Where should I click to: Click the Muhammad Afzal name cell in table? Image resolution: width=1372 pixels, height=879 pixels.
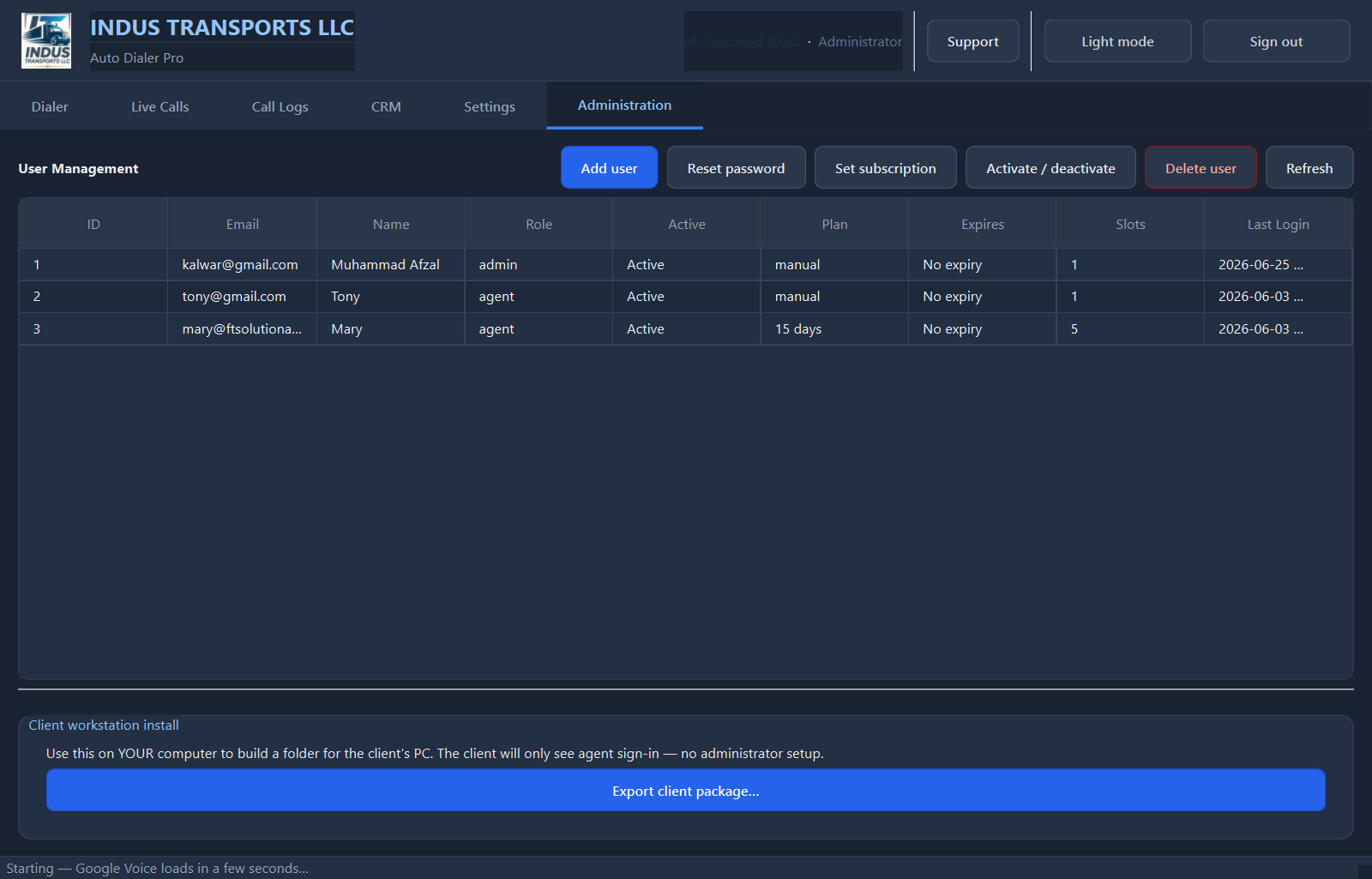[x=391, y=264]
